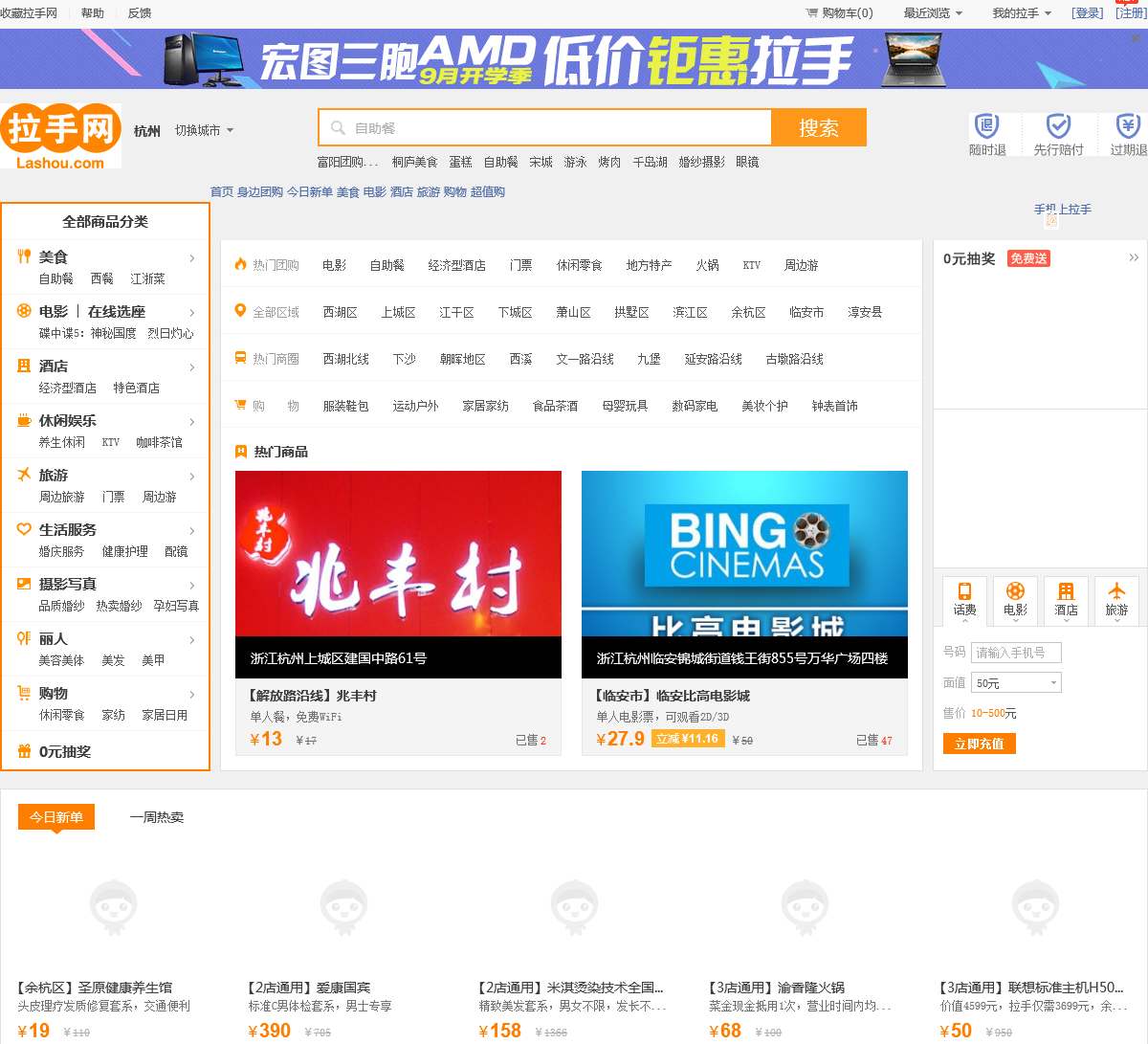Click the 登录 link

coord(1088,13)
